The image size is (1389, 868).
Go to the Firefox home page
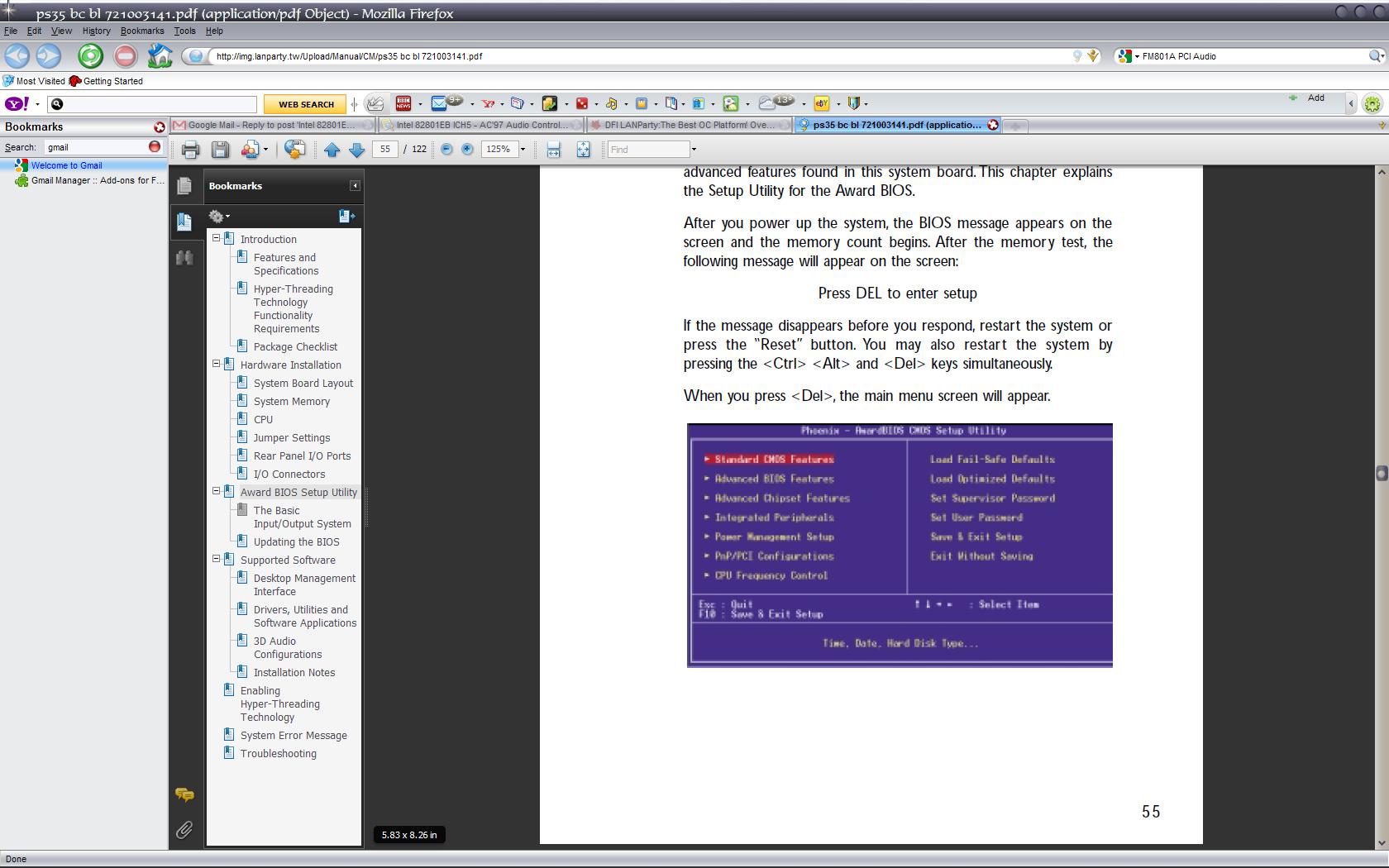coord(160,55)
